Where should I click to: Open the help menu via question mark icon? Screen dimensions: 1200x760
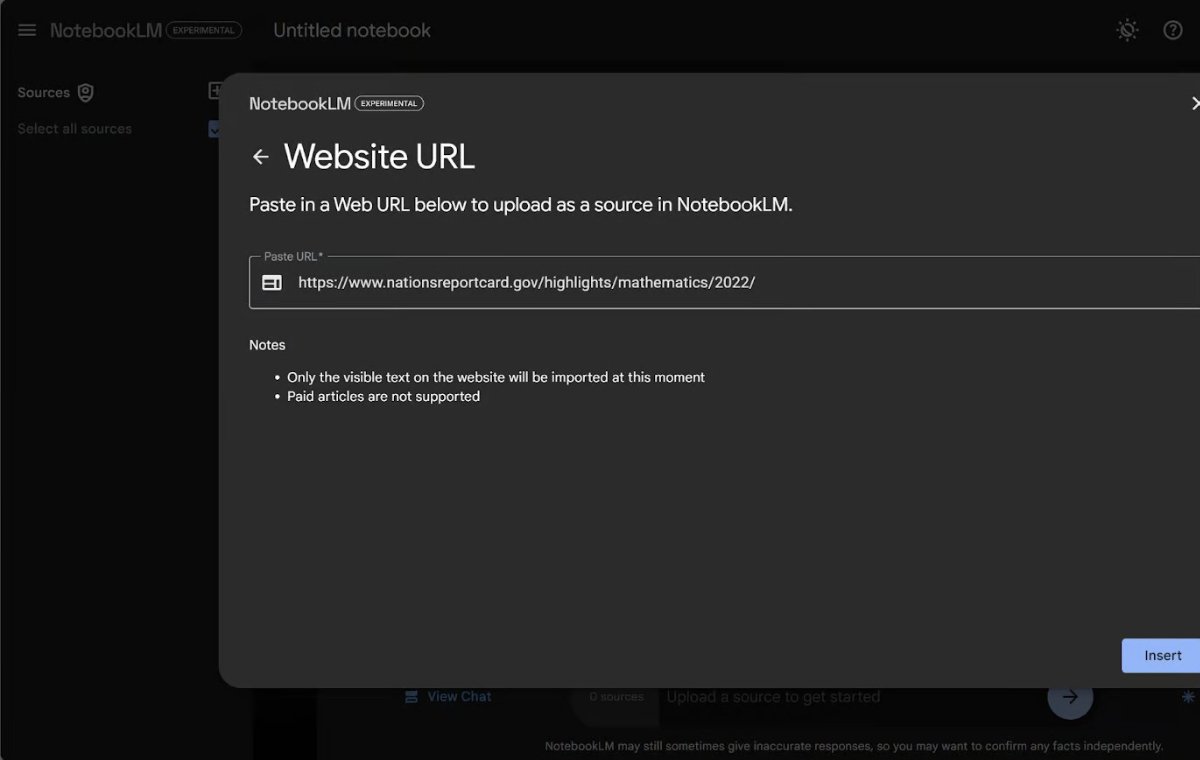click(1173, 30)
